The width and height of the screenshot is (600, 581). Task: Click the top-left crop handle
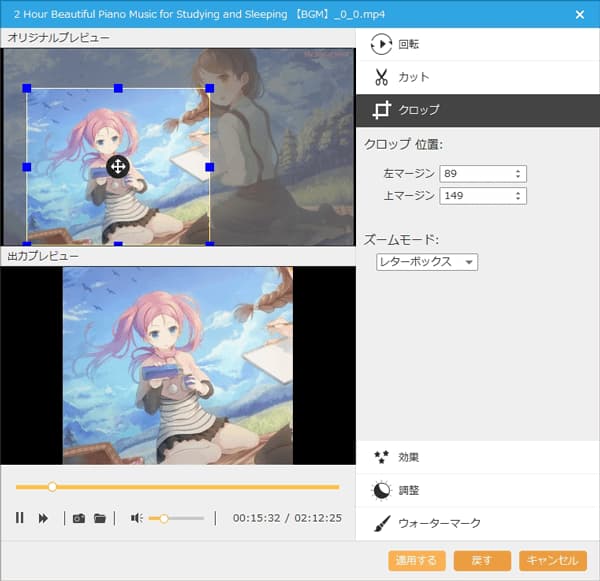click(x=27, y=88)
